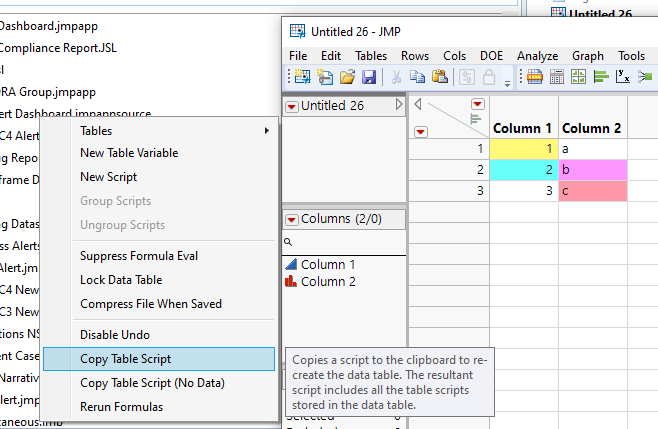Click the four-panel green grid toolbar icon
This screenshot has width=658, height=429.
pyautogui.click(x=578, y=77)
